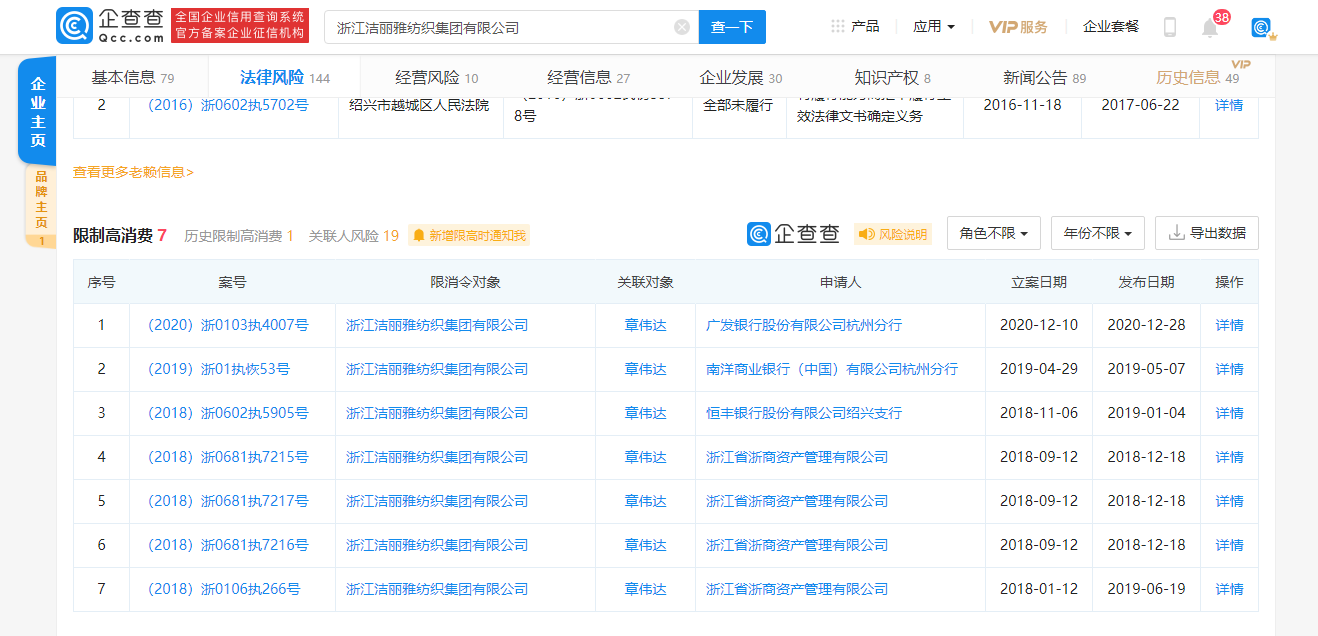Click 浙江省浙商资产管理有限公司 in row 4

point(797,457)
